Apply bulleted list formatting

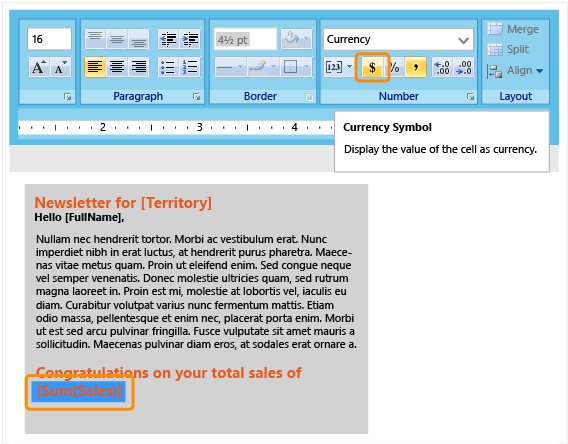168,67
